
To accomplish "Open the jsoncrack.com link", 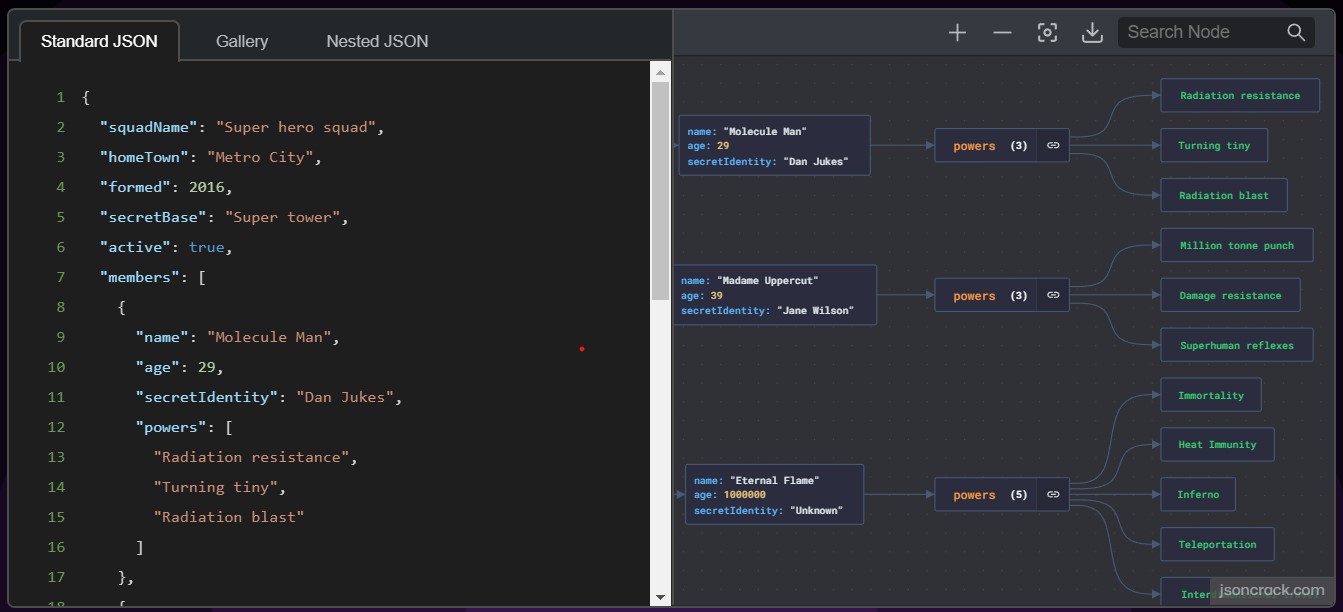I will 1273,590.
